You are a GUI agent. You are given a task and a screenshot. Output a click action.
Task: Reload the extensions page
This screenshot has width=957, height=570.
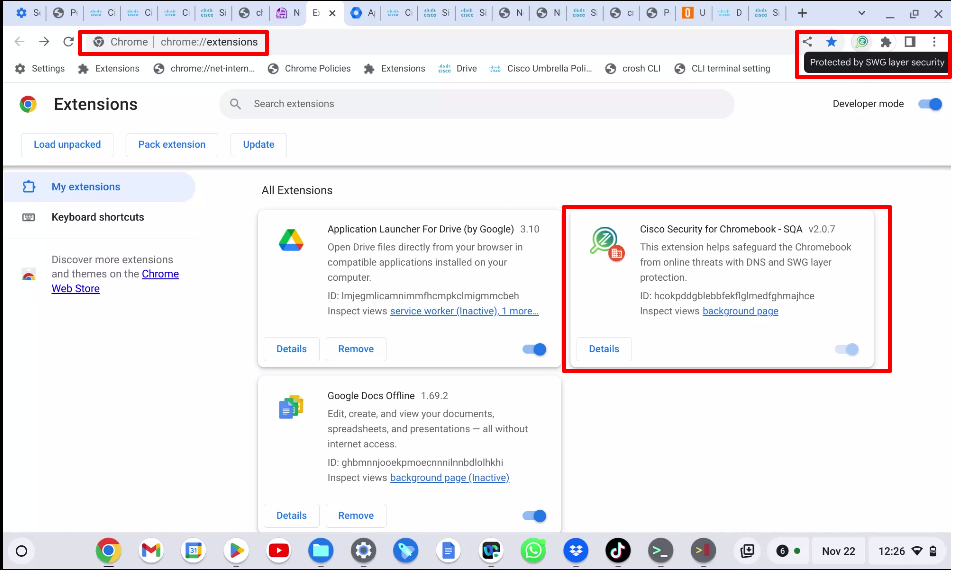[x=68, y=41]
